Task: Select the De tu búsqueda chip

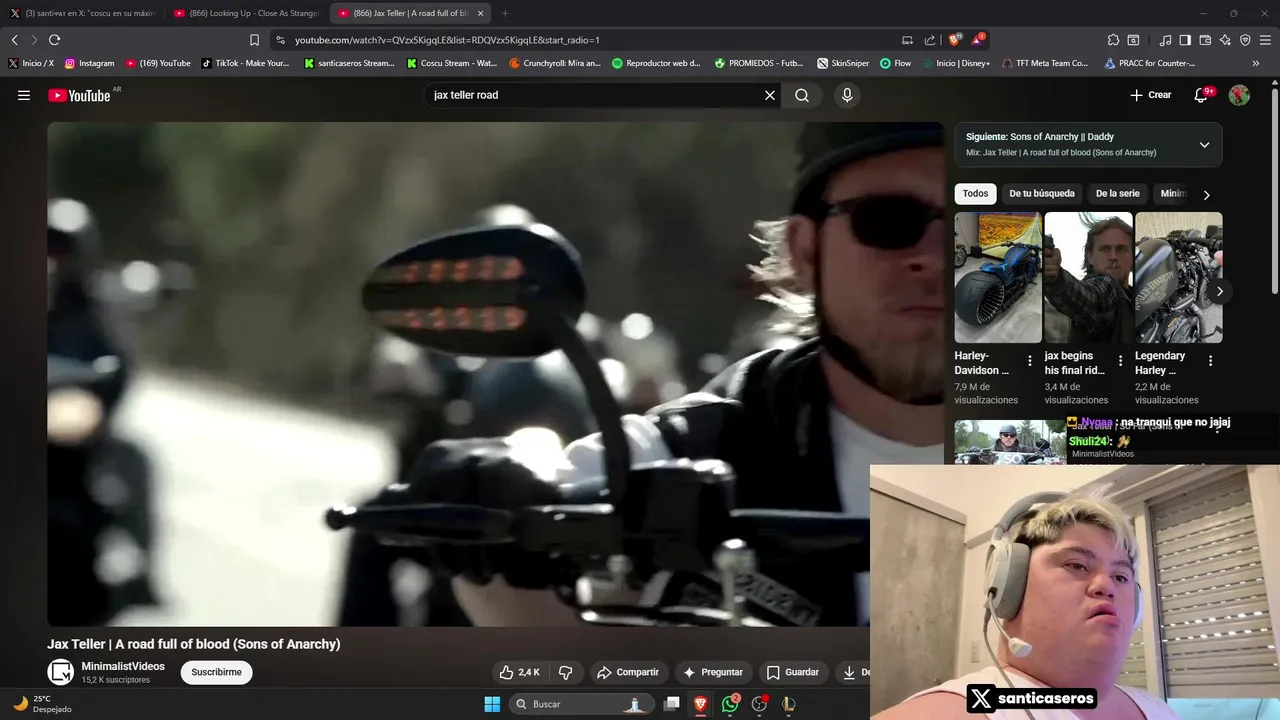Action: (1042, 194)
